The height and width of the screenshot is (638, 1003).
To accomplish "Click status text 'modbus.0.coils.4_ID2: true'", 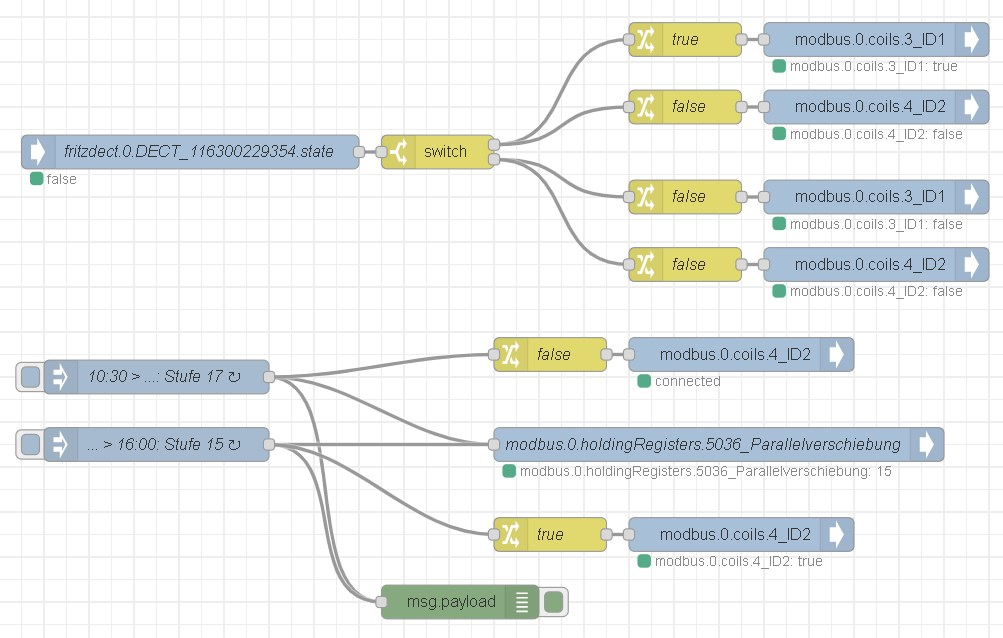I will (x=739, y=561).
